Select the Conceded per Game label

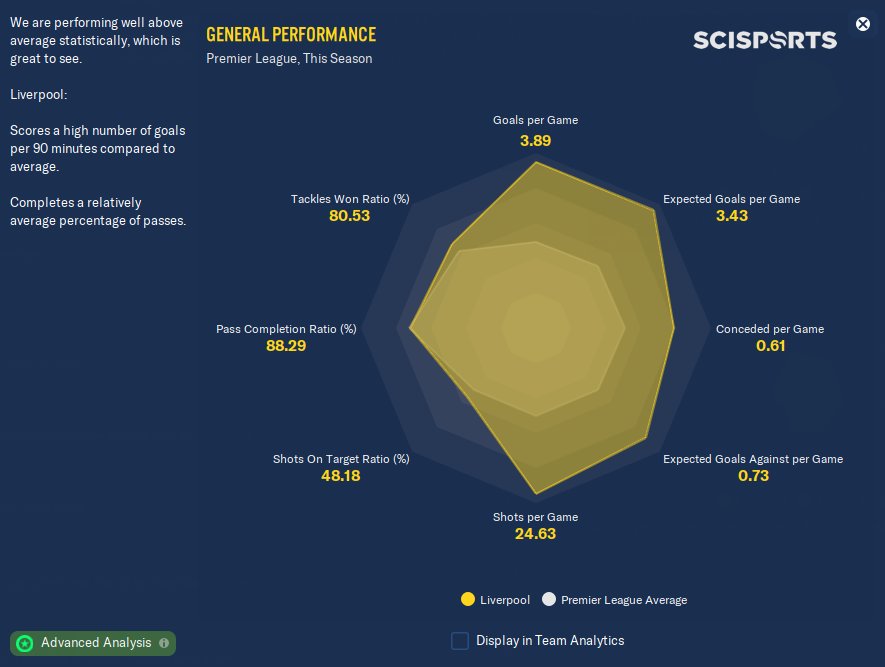770,329
